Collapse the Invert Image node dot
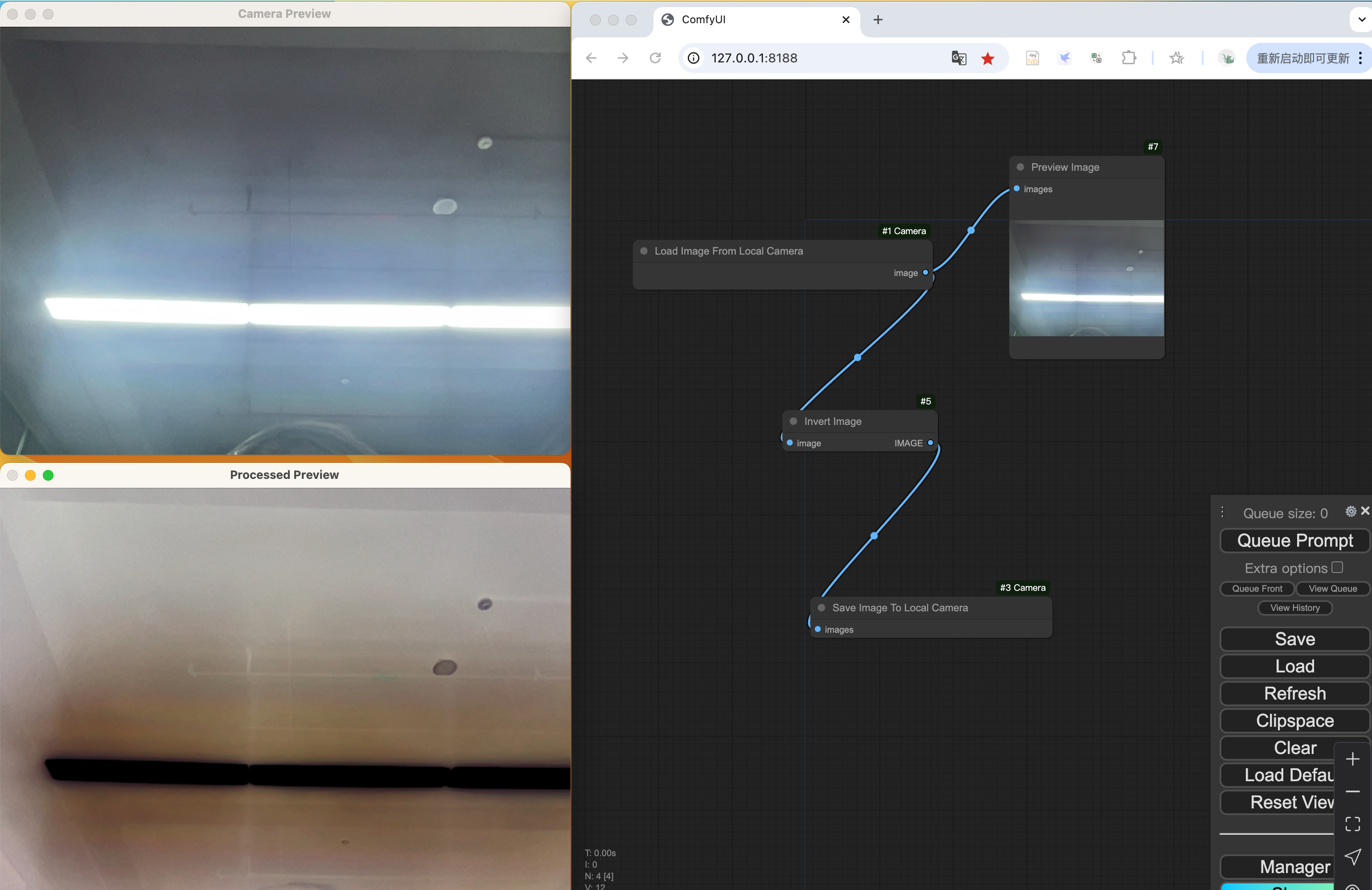Screen dimensions: 1372x890 point(793,422)
